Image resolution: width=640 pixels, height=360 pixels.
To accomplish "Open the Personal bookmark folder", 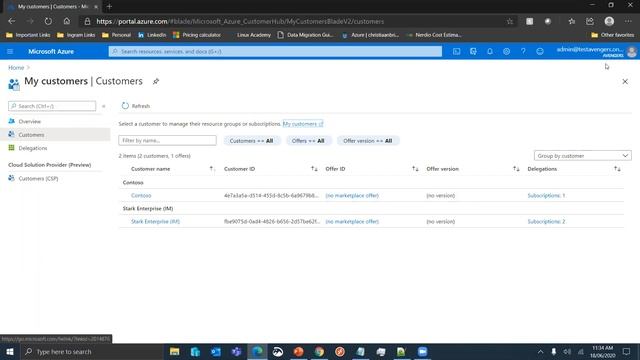I will pyautogui.click(x=116, y=35).
